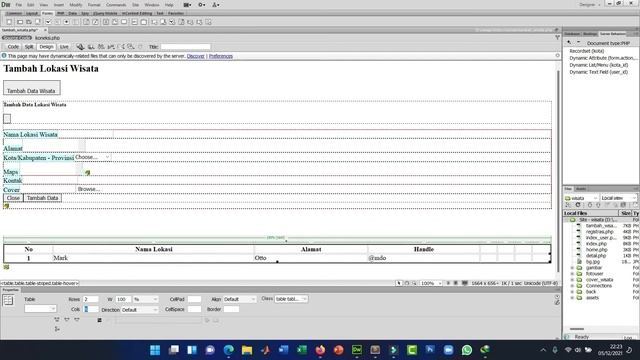Click the Clear Column Widths icon in Properties
The image size is (640, 360).
pos(57,320)
